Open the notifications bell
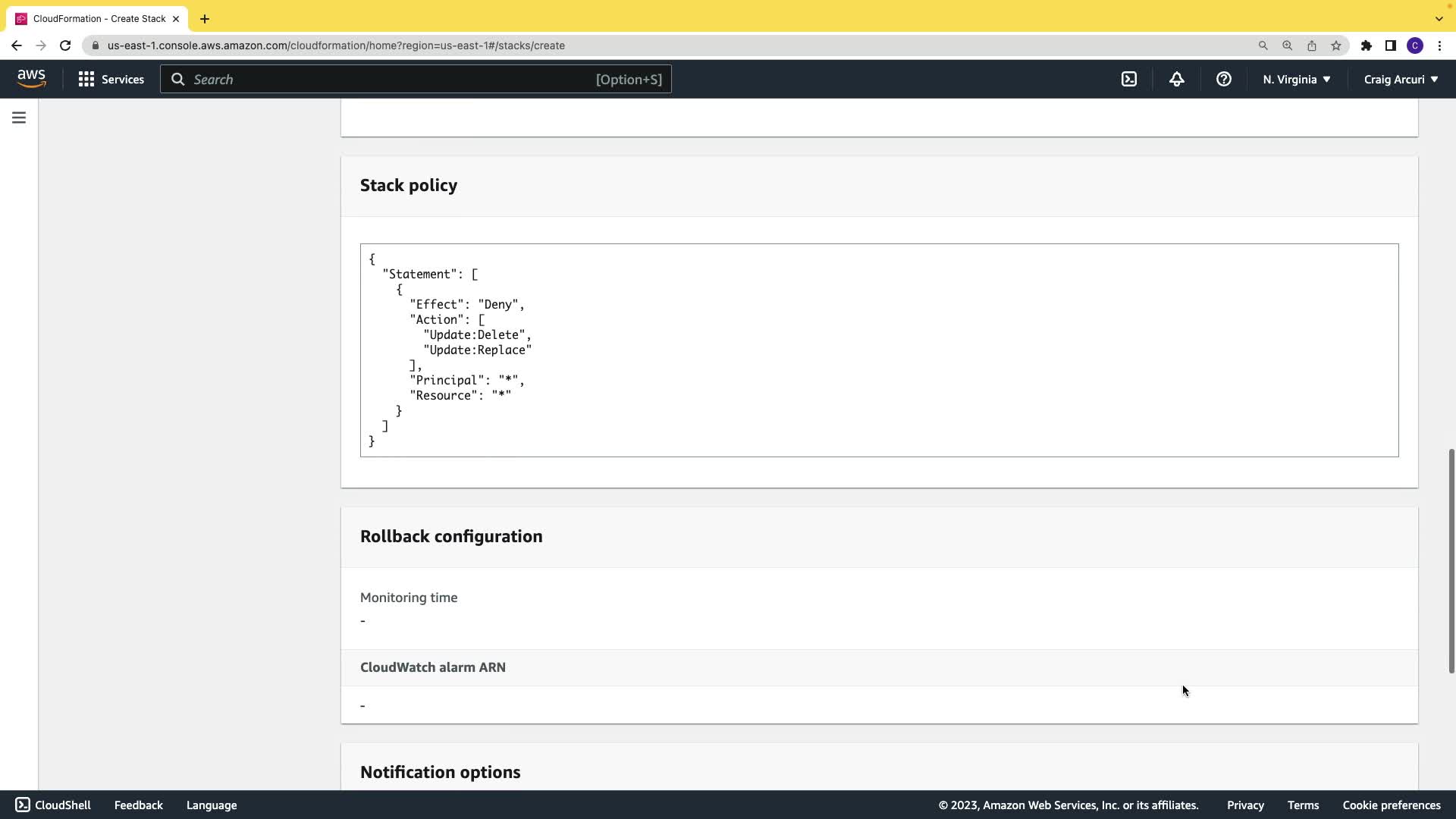This screenshot has width=1456, height=819. coord(1176,79)
